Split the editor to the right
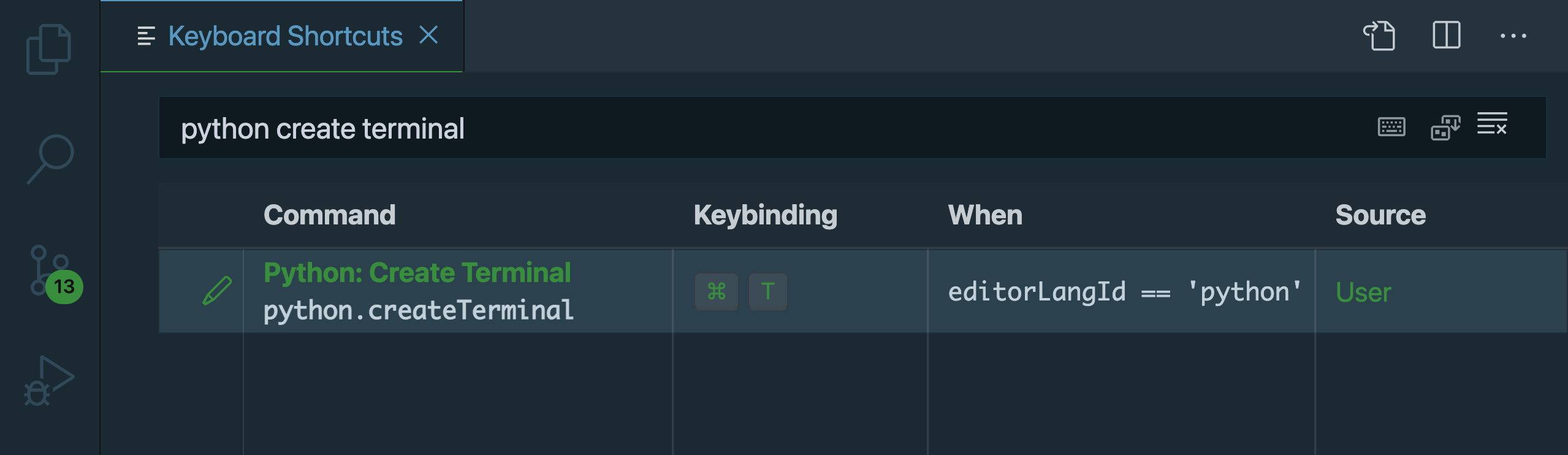 point(1447,36)
